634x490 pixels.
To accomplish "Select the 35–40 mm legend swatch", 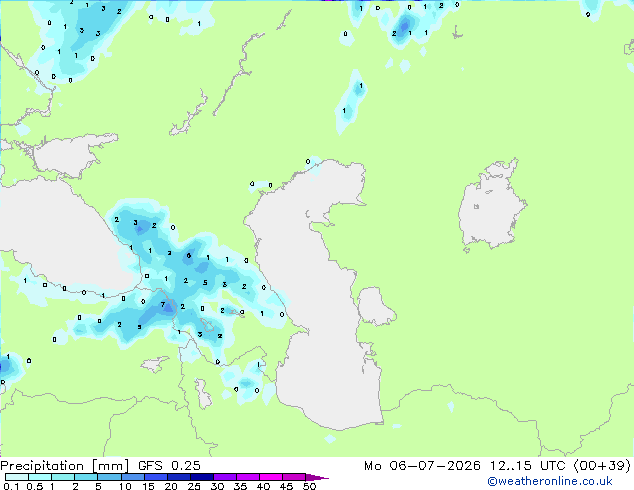I will (247, 477).
